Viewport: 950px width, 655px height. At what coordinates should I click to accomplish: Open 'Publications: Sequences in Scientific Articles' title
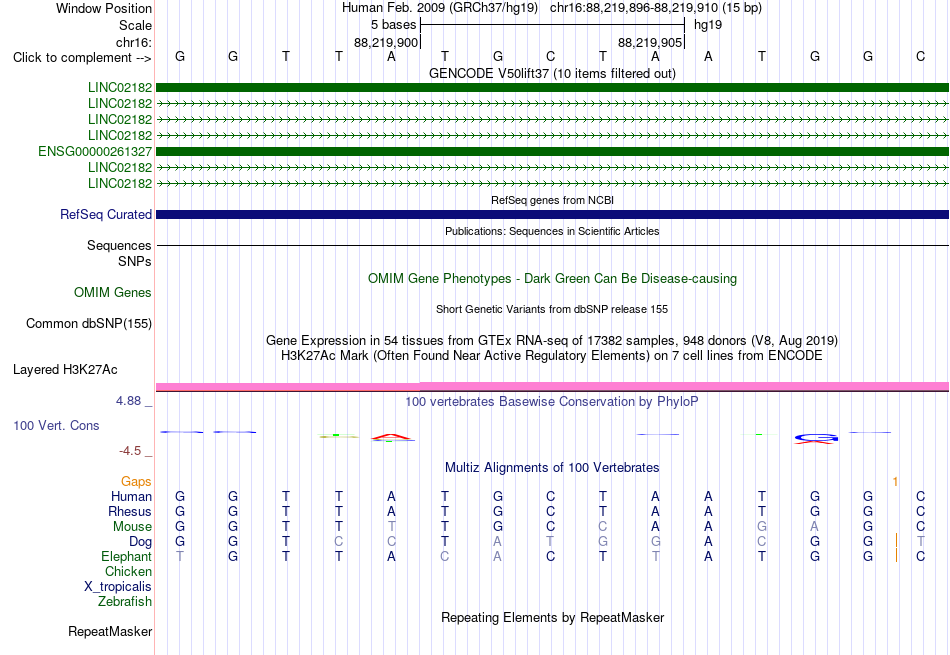pos(552,231)
